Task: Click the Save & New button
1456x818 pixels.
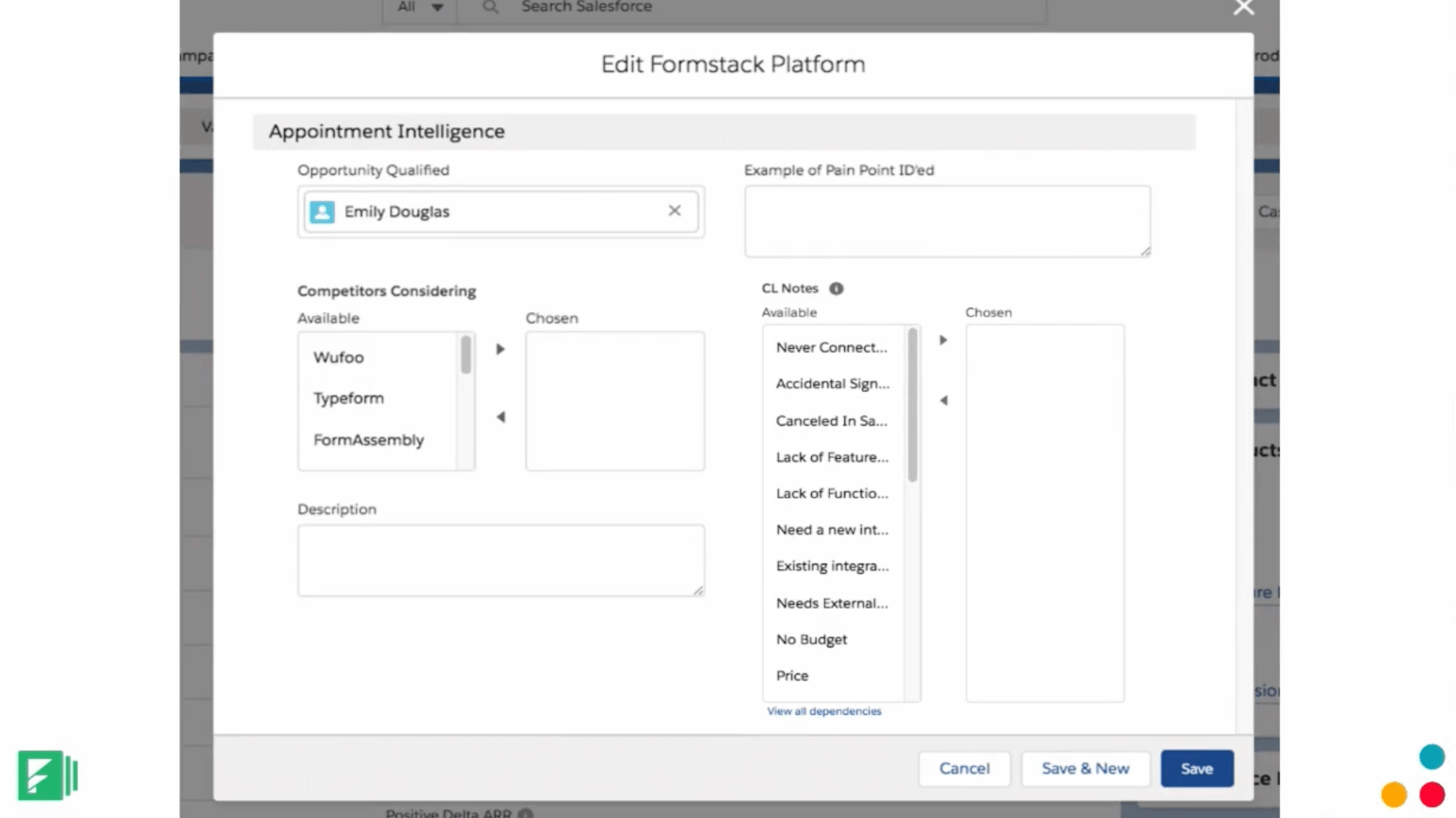Action: click(x=1085, y=768)
